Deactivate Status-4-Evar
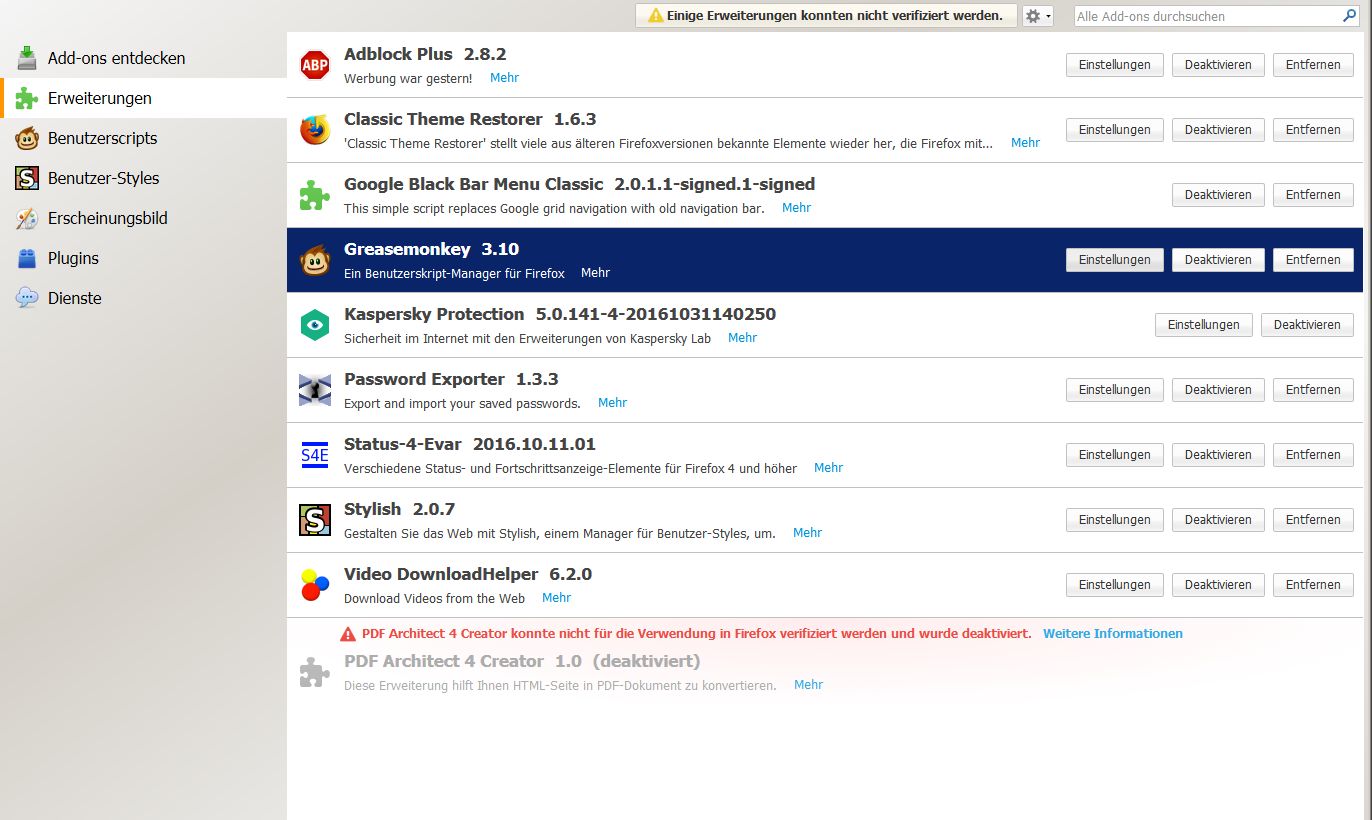The width and height of the screenshot is (1372, 820). point(1218,455)
